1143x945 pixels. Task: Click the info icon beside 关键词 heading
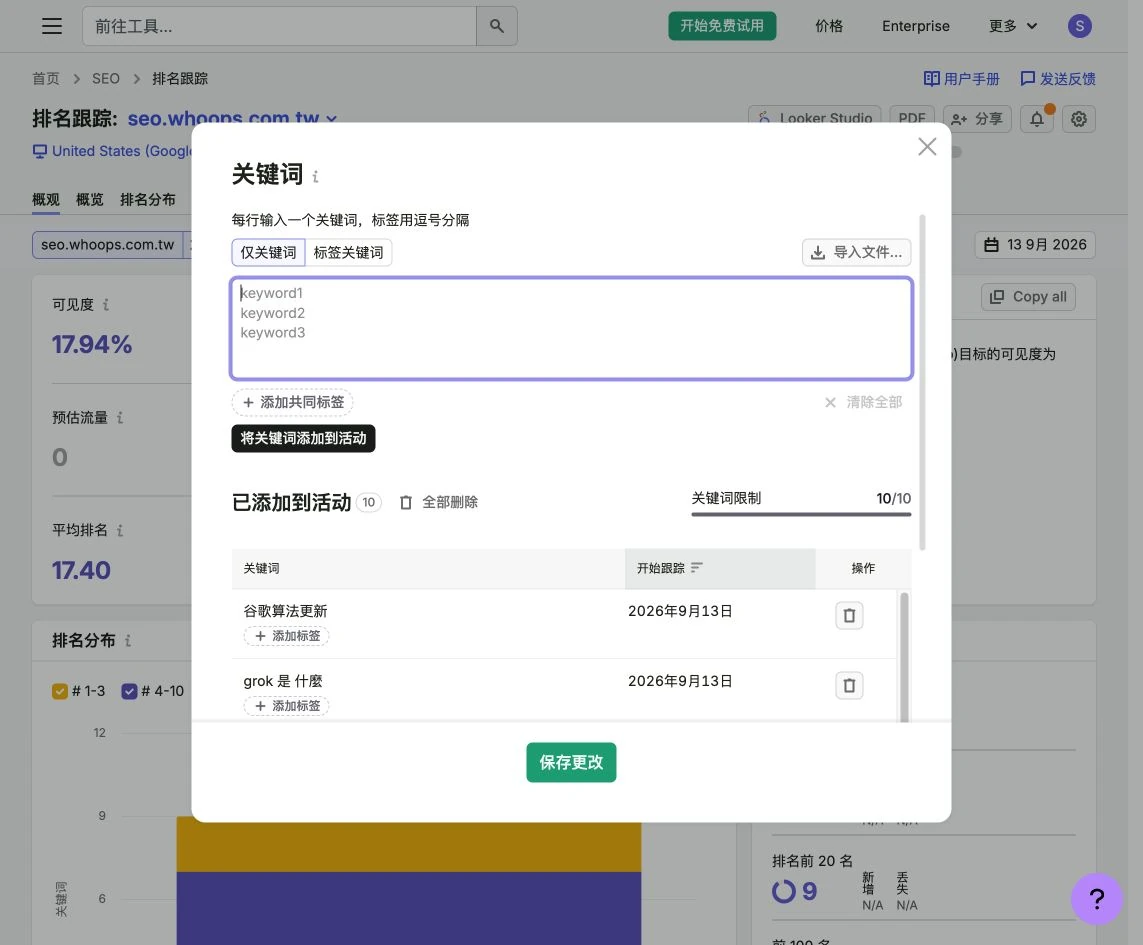coord(316,176)
